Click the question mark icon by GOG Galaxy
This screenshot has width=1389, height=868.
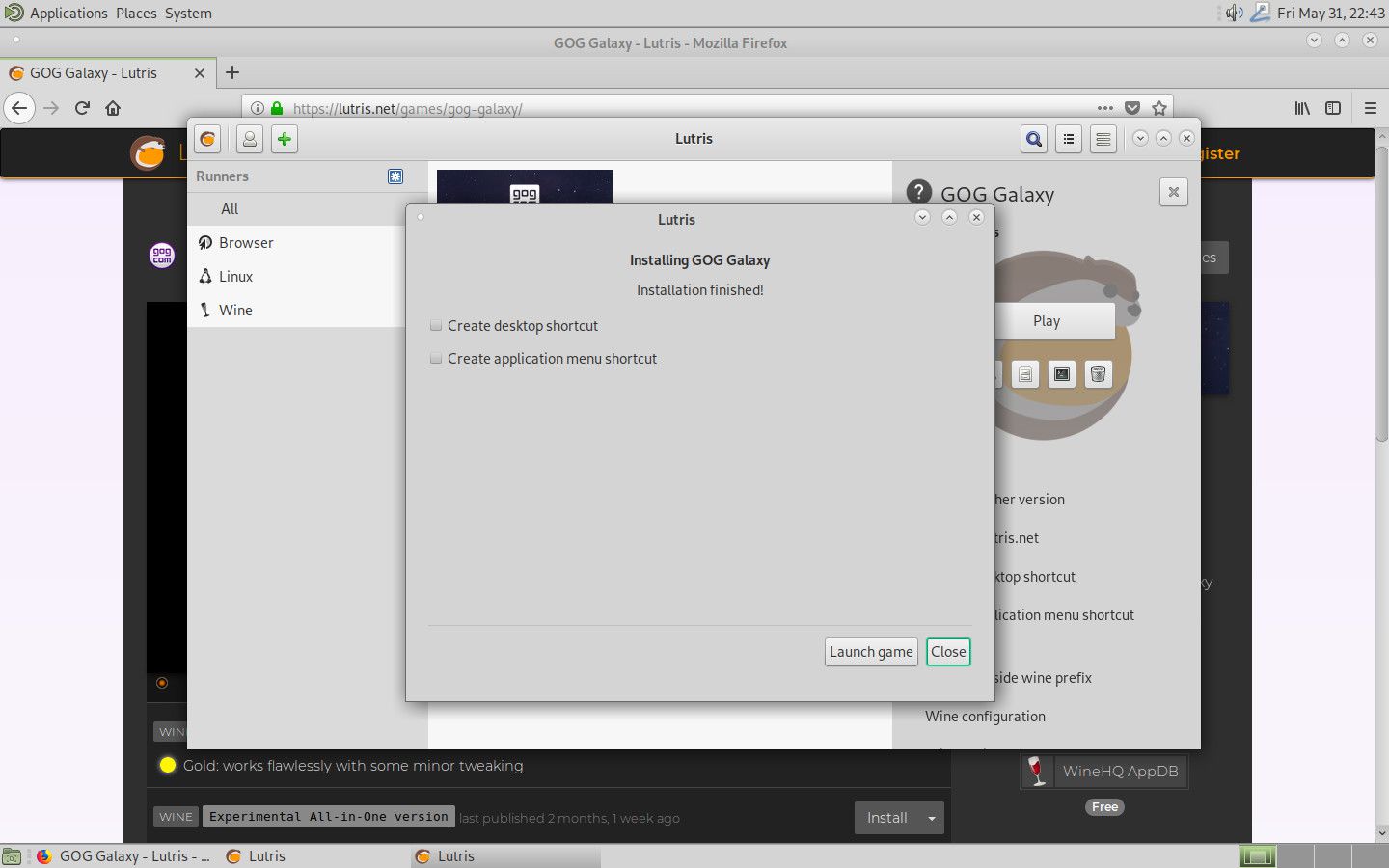point(919,192)
